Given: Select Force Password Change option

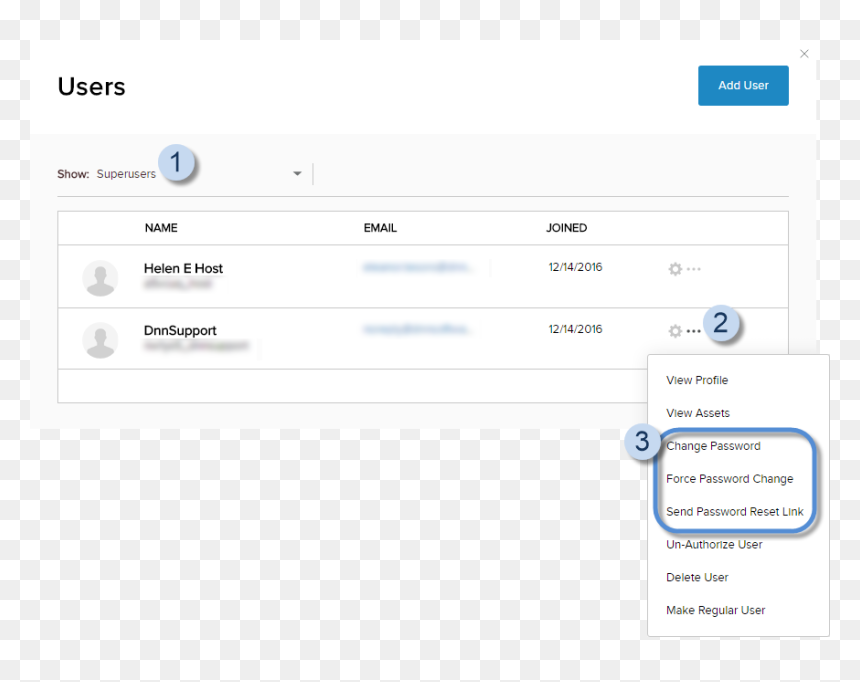Looking at the screenshot, I should (729, 479).
